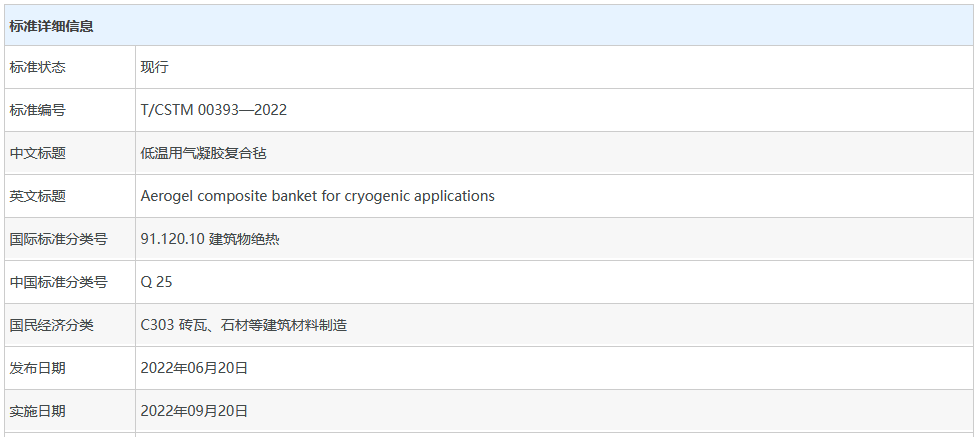Select the 现行 status value
Viewport: 978px width, 437px height.
pyautogui.click(x=155, y=67)
